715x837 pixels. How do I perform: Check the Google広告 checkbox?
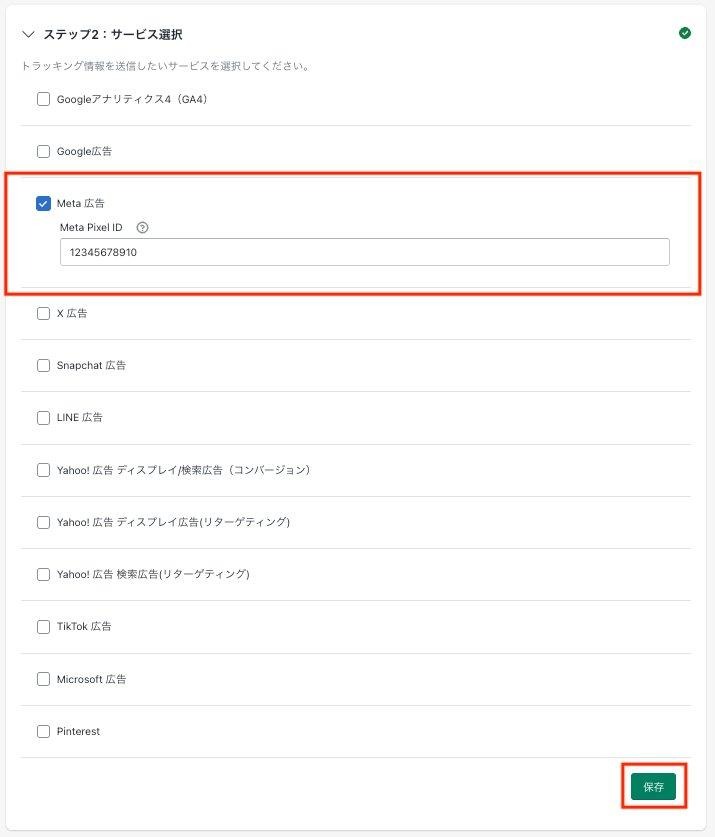(x=43, y=151)
